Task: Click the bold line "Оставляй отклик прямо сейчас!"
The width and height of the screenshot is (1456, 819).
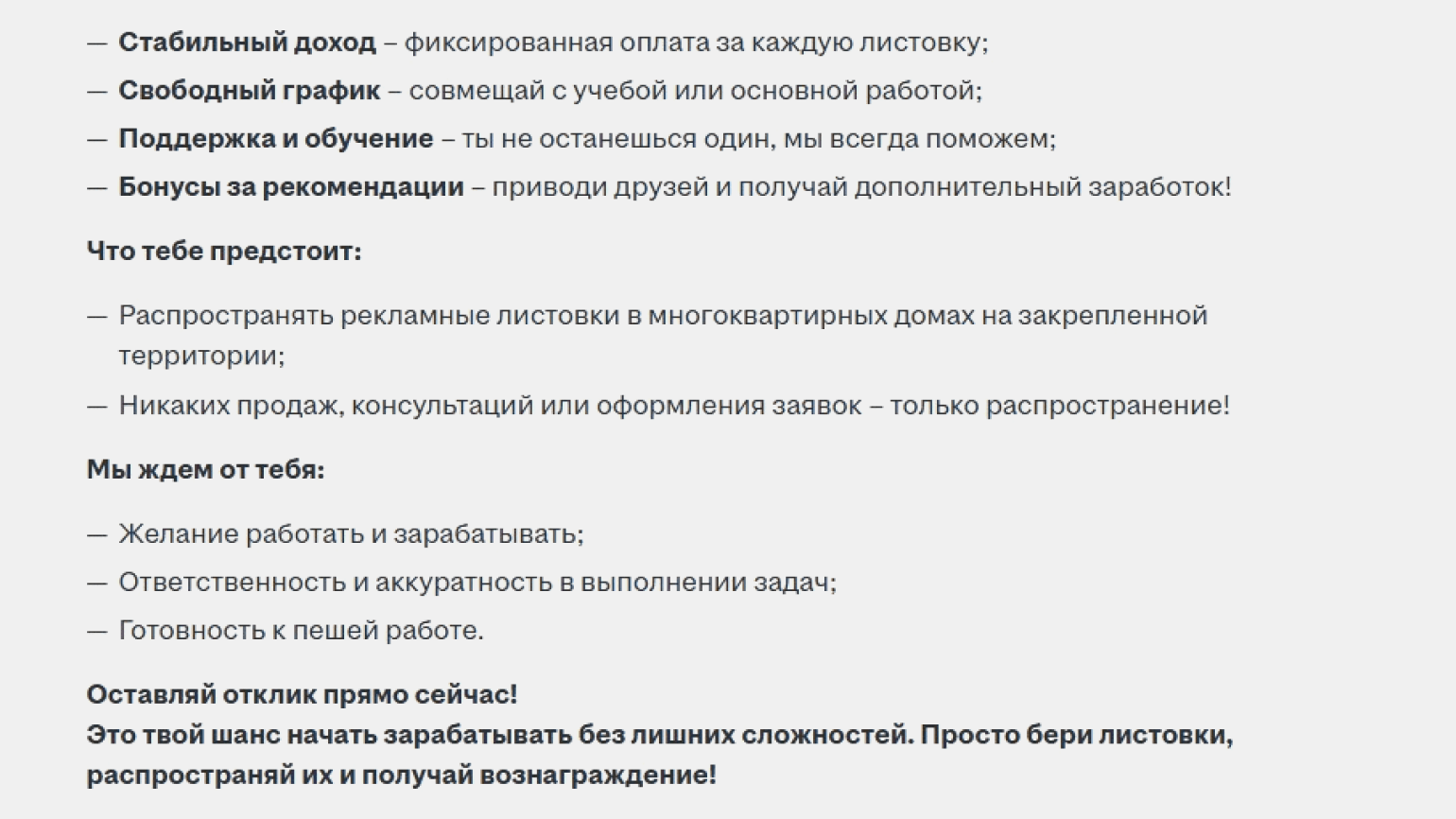Action: (x=302, y=695)
